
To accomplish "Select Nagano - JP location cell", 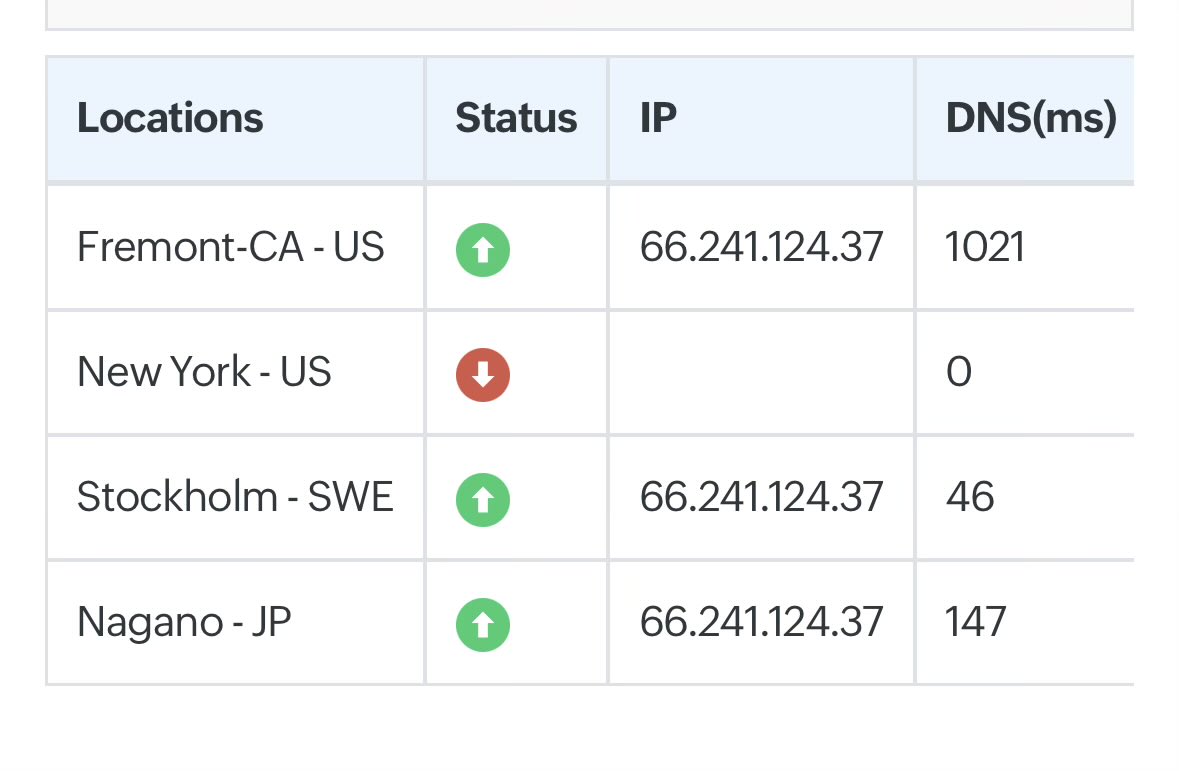I will [184, 622].
